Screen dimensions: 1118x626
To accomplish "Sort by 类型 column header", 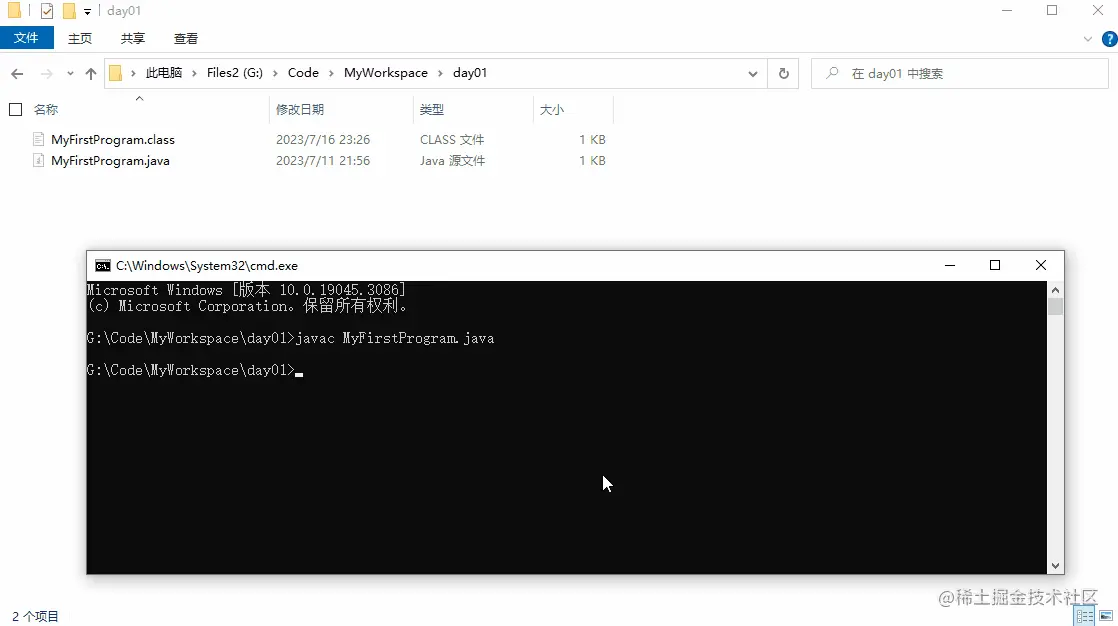I will tap(431, 109).
